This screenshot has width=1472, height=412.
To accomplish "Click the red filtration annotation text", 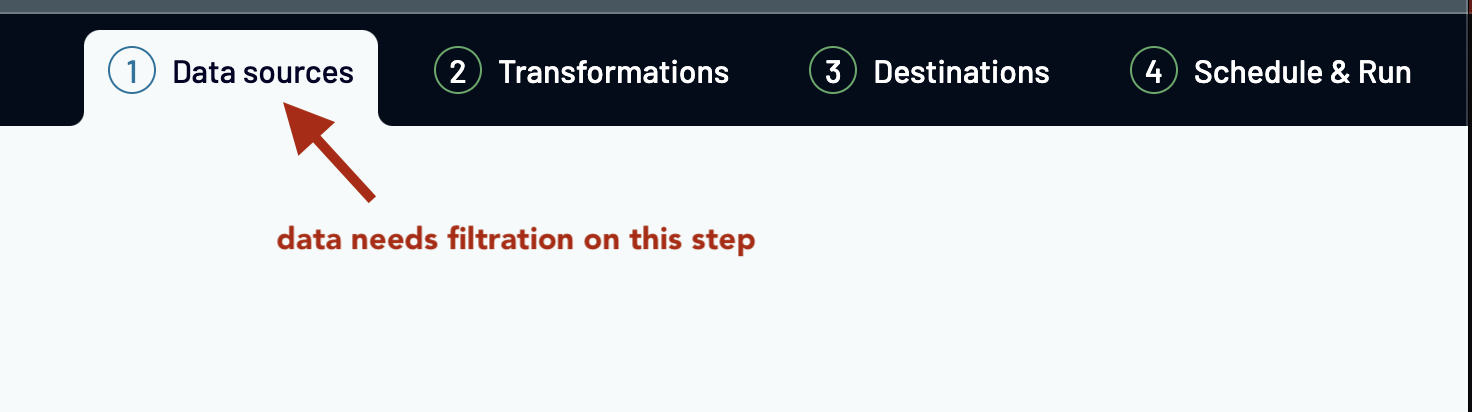I will (515, 240).
